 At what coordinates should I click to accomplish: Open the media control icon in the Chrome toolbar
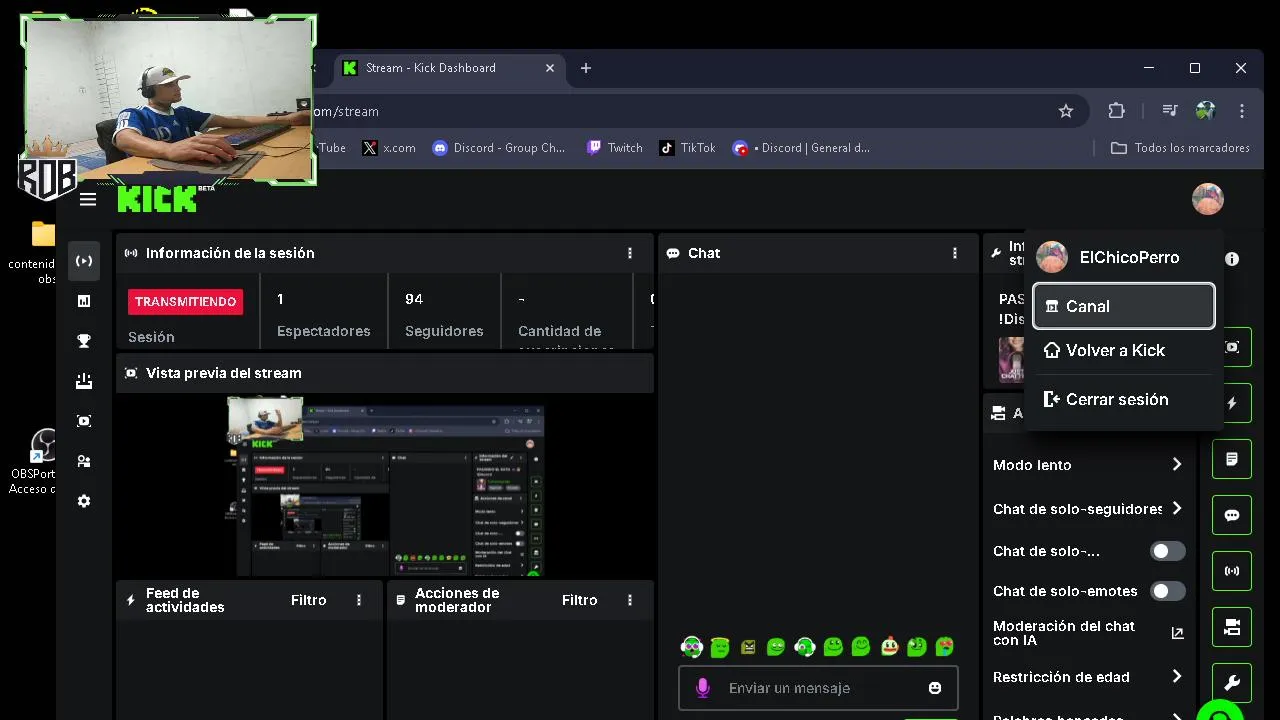click(x=1169, y=111)
